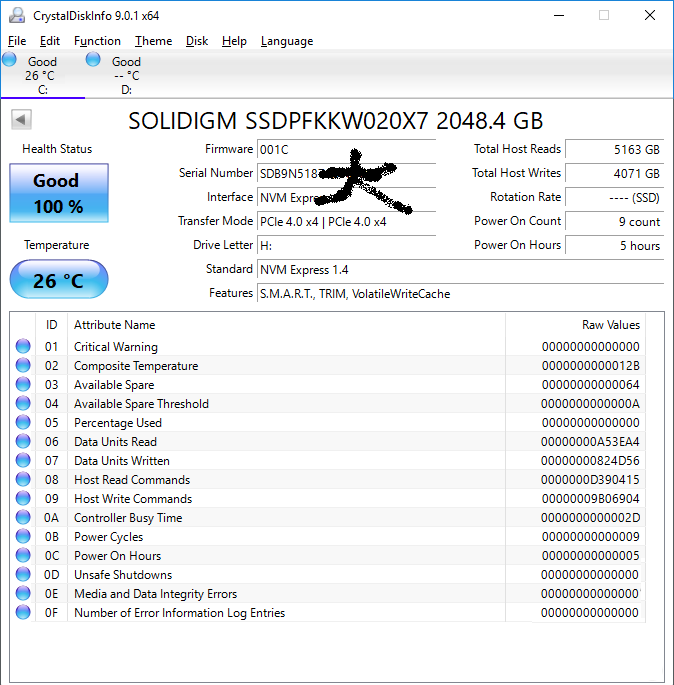
Task: Click the disk model title SOLIDIGM SSDPFKKW020X7
Action: (x=335, y=121)
